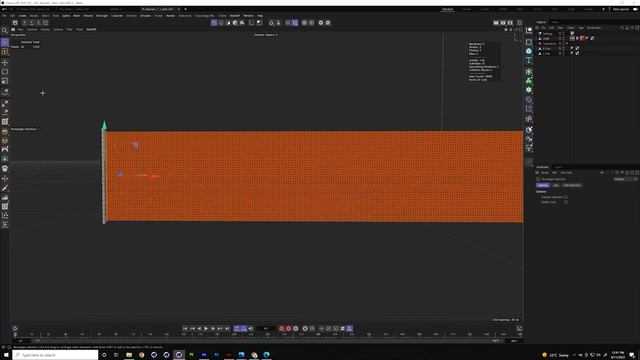Toggle the Y axis lock
This screenshot has width=640, height=360.
31,23
